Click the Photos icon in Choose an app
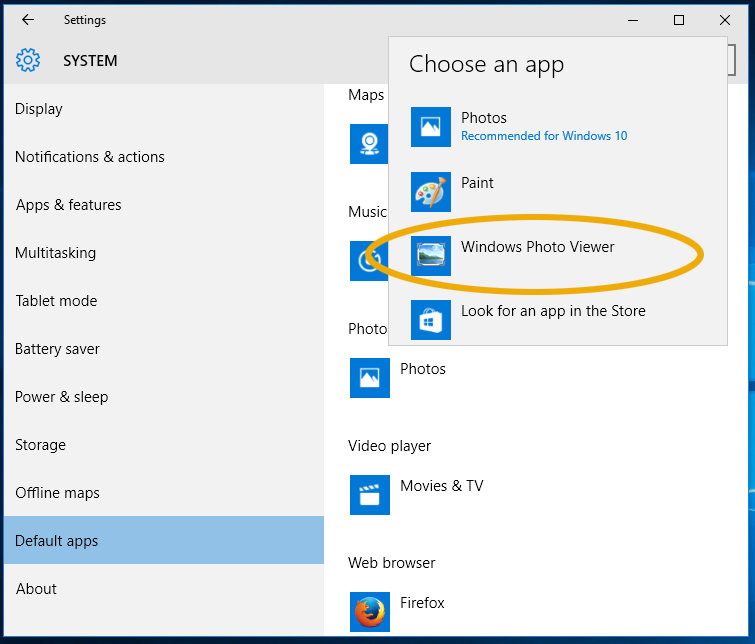The image size is (755, 644). pos(430,127)
